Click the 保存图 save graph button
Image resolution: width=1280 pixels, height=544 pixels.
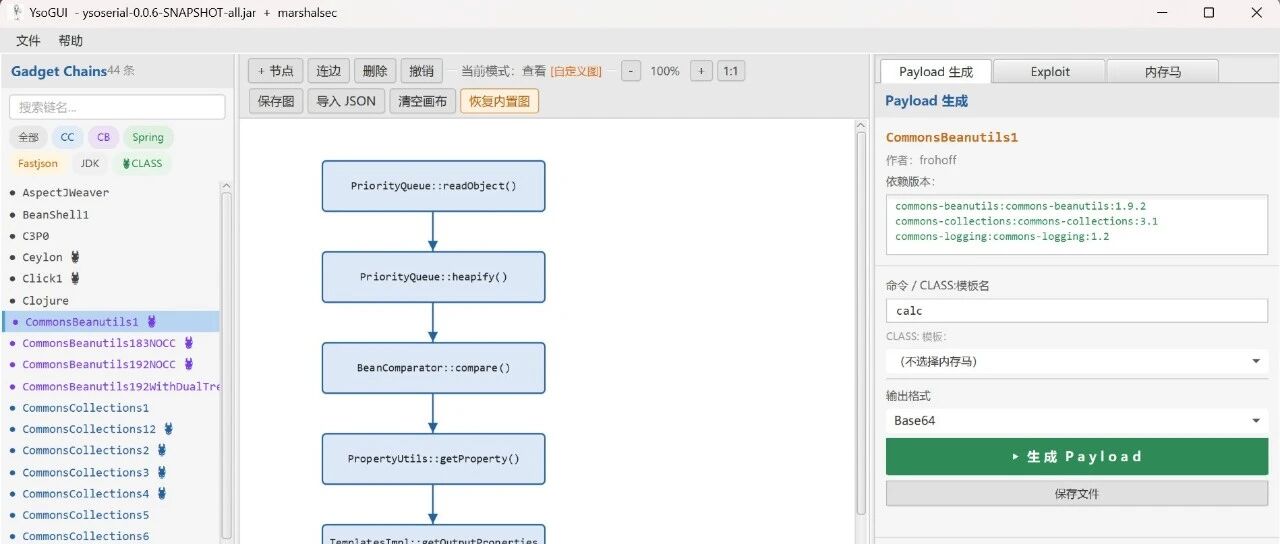276,101
